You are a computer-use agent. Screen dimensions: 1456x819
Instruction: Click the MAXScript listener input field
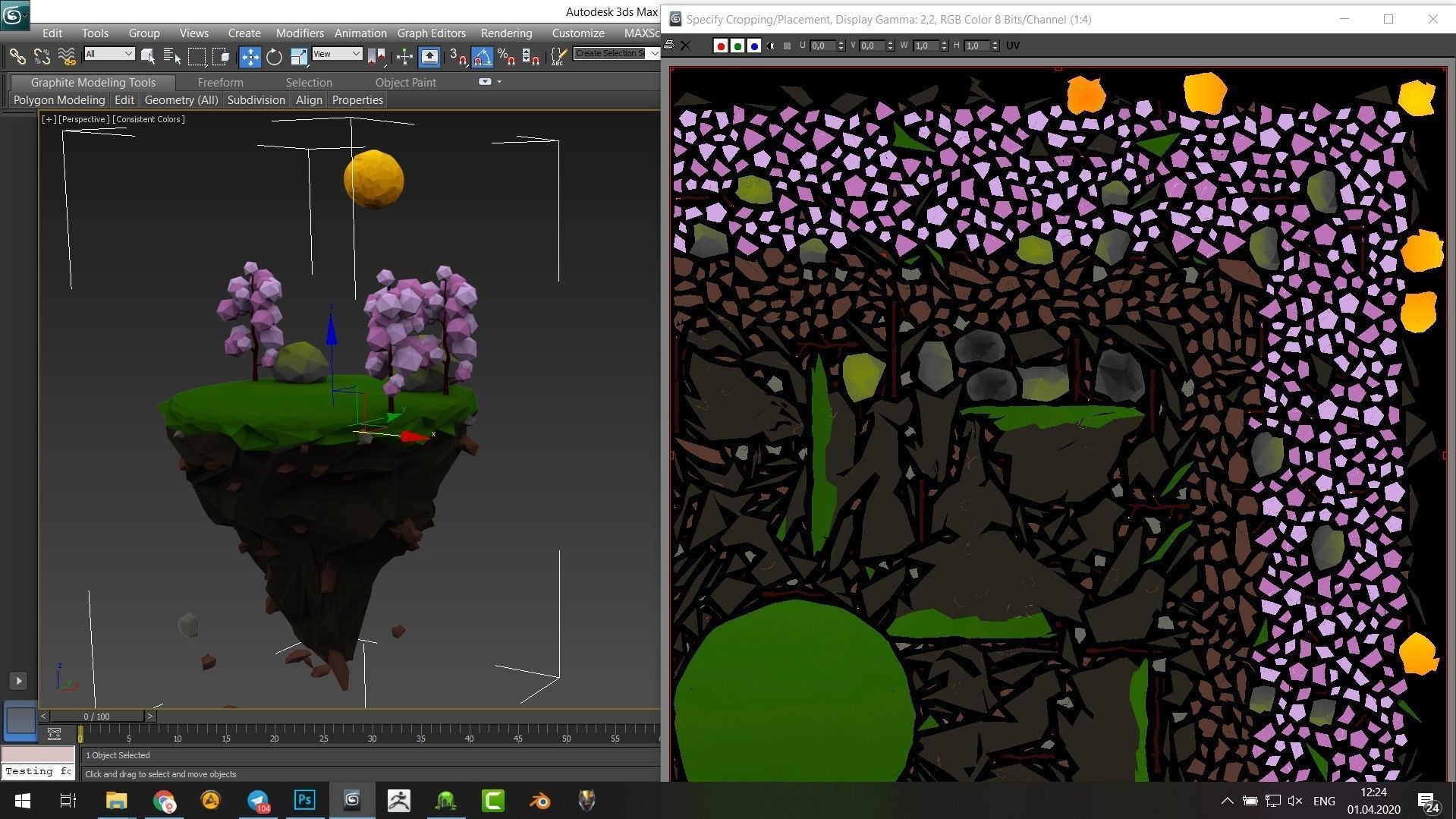point(38,772)
